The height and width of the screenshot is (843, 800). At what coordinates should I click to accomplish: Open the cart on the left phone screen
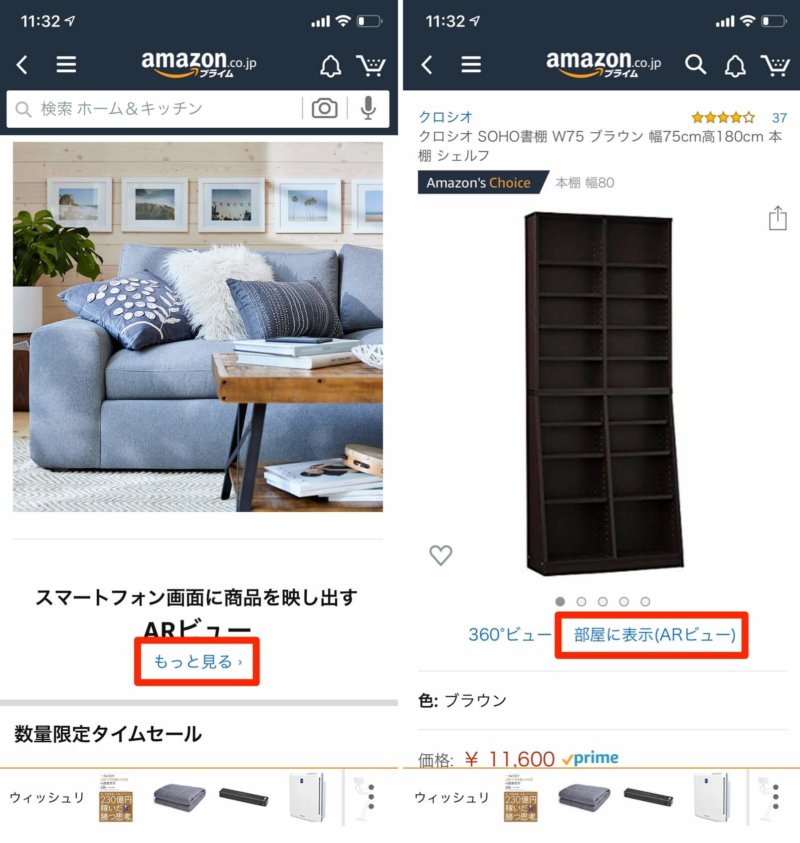[371, 66]
